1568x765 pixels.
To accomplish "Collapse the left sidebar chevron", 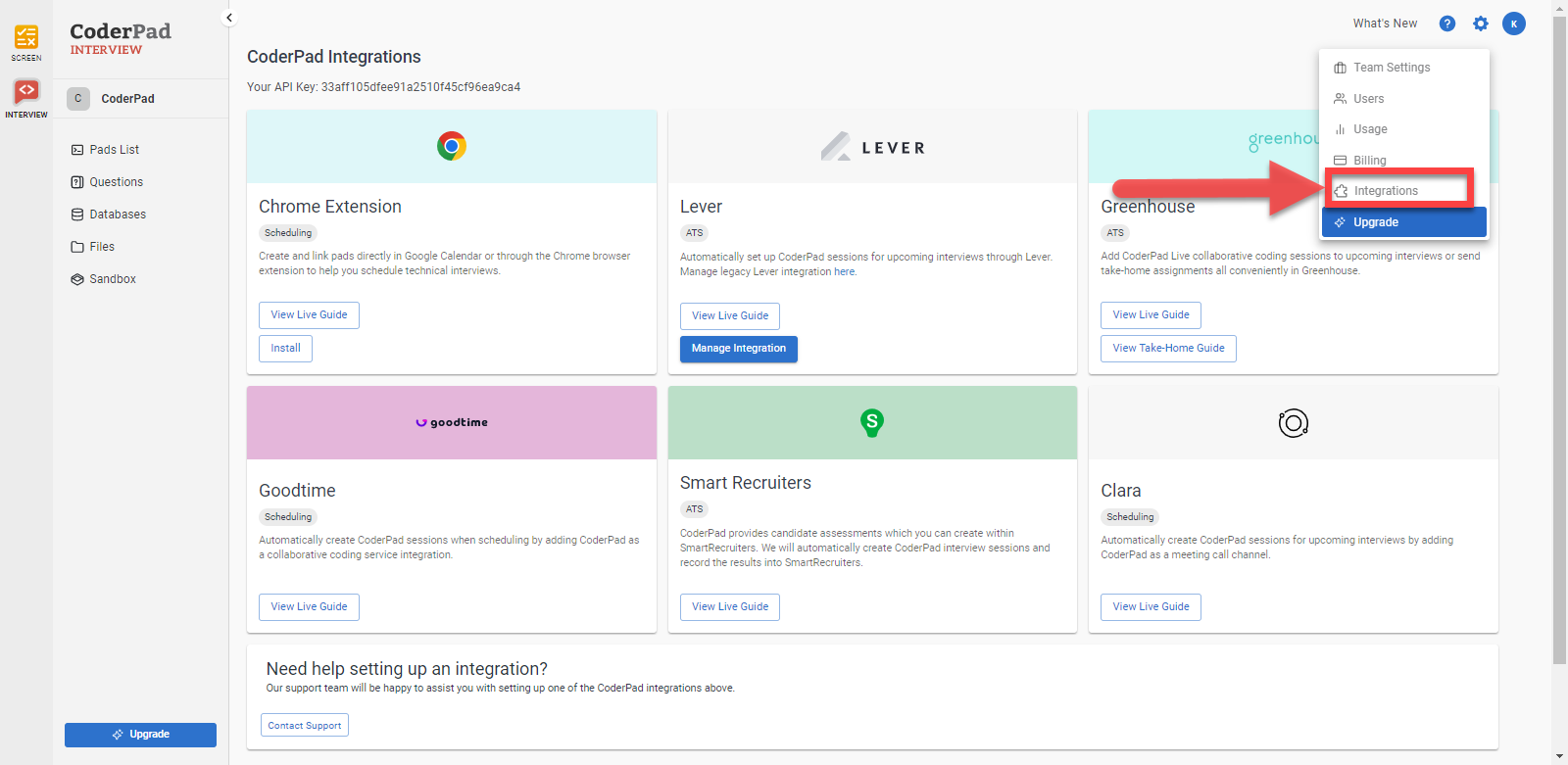I will 229,18.
